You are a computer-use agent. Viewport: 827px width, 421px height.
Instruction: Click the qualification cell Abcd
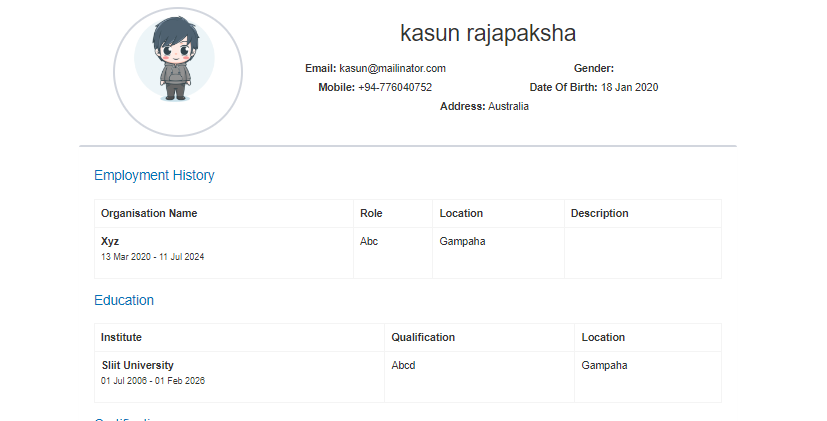tap(403, 365)
